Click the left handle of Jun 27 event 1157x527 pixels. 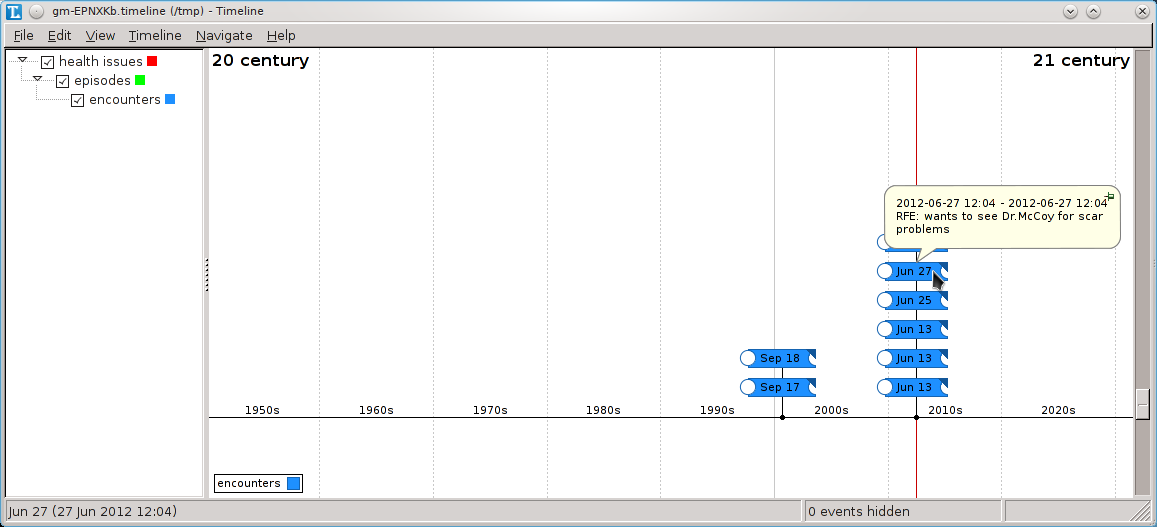coord(885,272)
